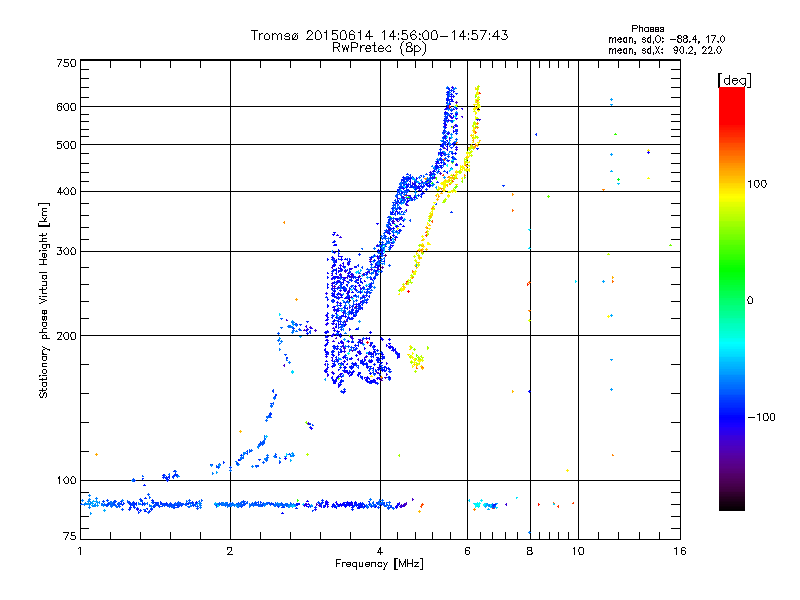Click x-axis tick label "2"
The height and width of the screenshot is (600, 800).
click(230, 551)
